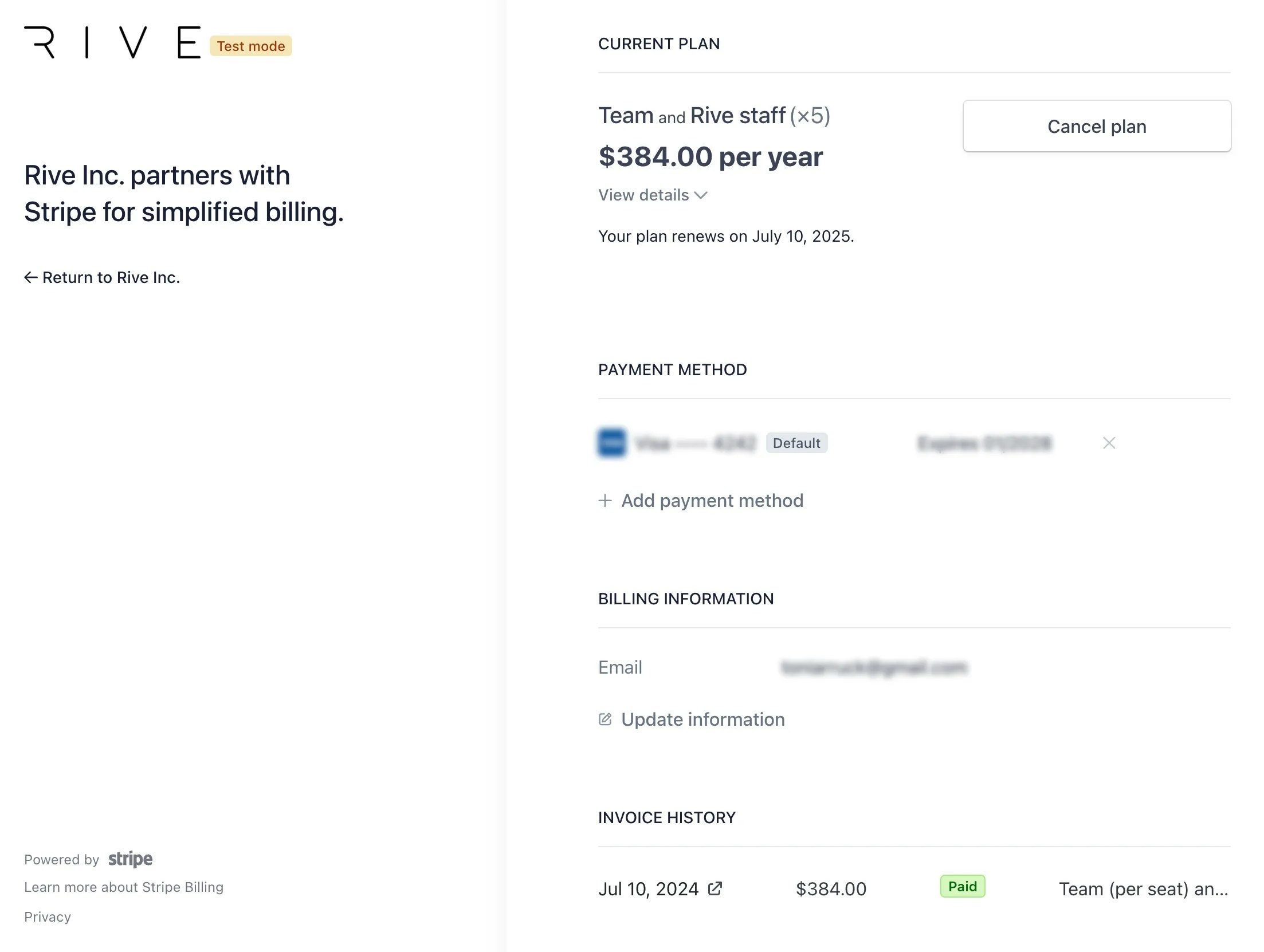This screenshot has width=1264, height=952.
Task: Click the CURRENT PLAN heading
Action: pos(659,44)
